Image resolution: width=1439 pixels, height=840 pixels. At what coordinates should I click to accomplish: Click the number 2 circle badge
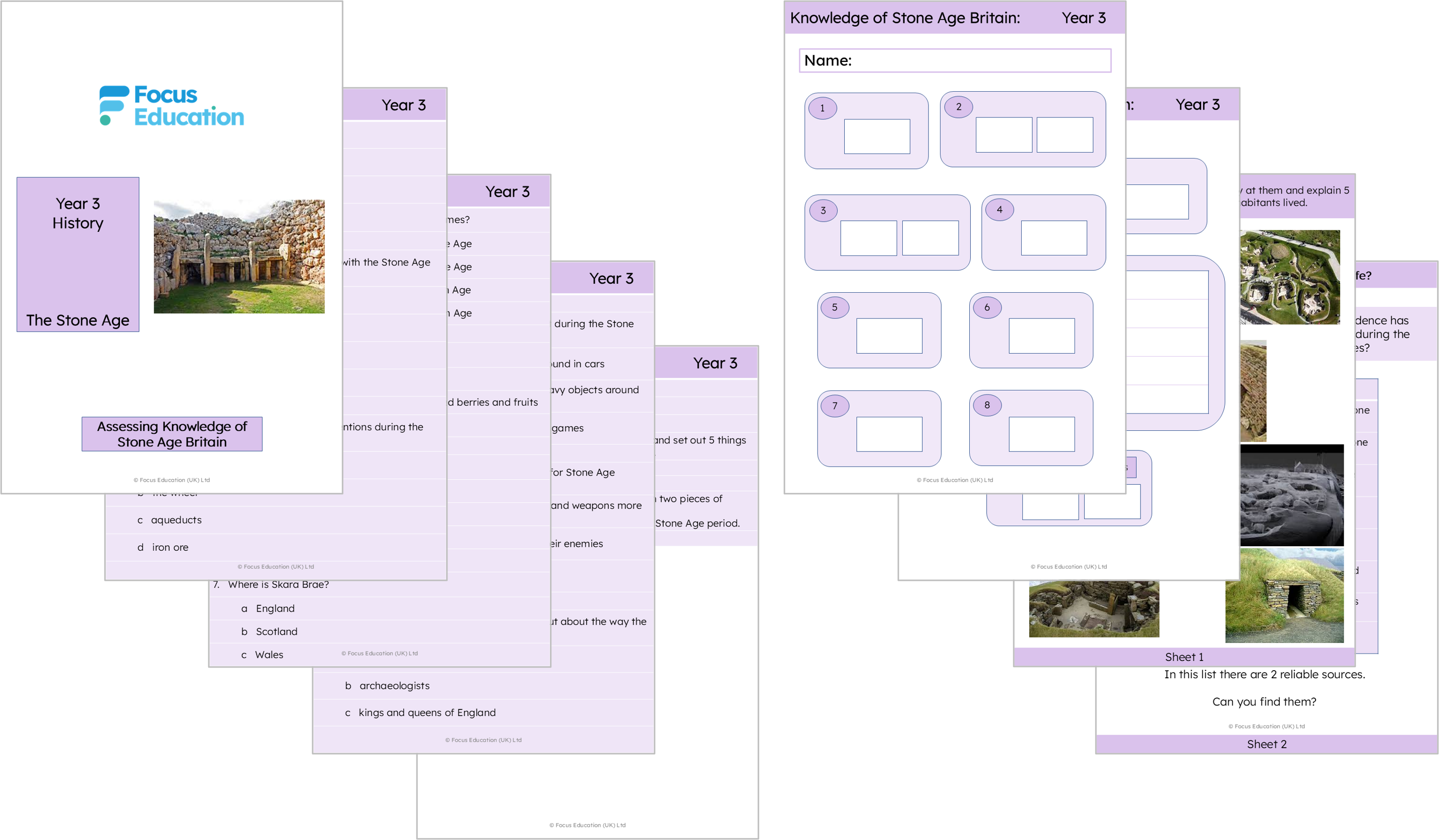tap(959, 107)
